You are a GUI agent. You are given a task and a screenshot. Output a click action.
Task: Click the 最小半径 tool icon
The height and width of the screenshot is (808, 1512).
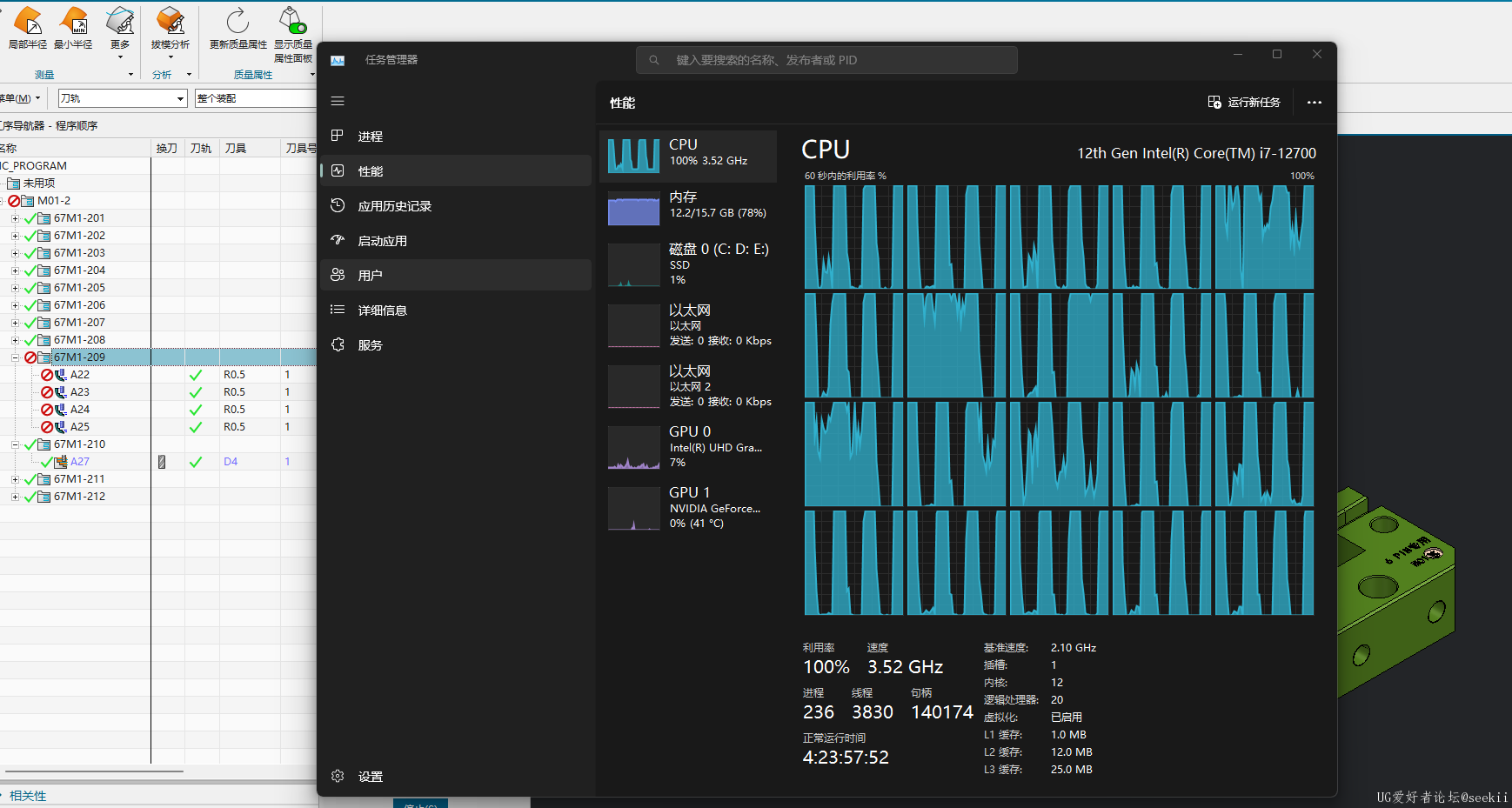[x=73, y=21]
